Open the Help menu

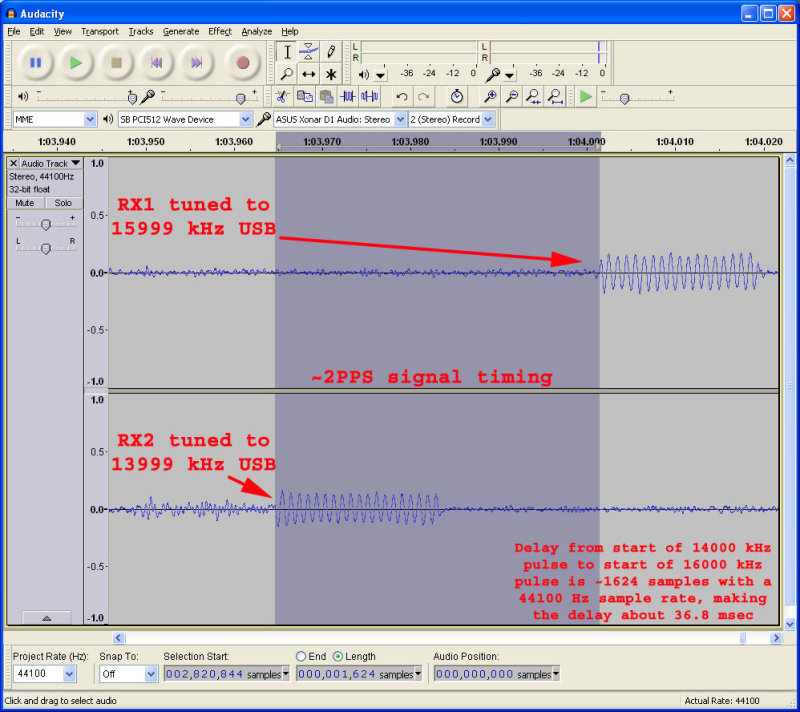pyautogui.click(x=290, y=32)
